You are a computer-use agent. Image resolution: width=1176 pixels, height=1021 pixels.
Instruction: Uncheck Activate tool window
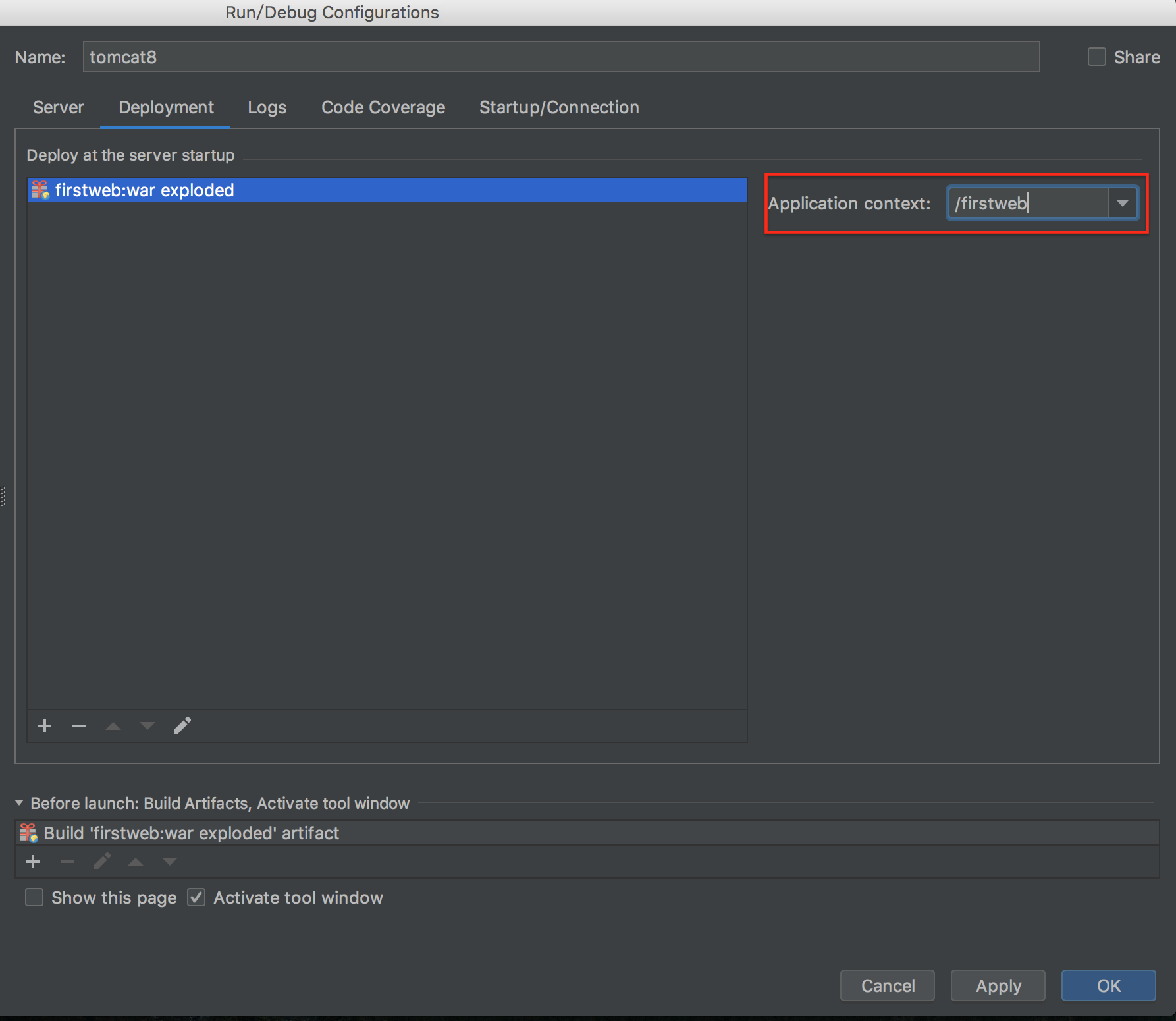pos(196,898)
